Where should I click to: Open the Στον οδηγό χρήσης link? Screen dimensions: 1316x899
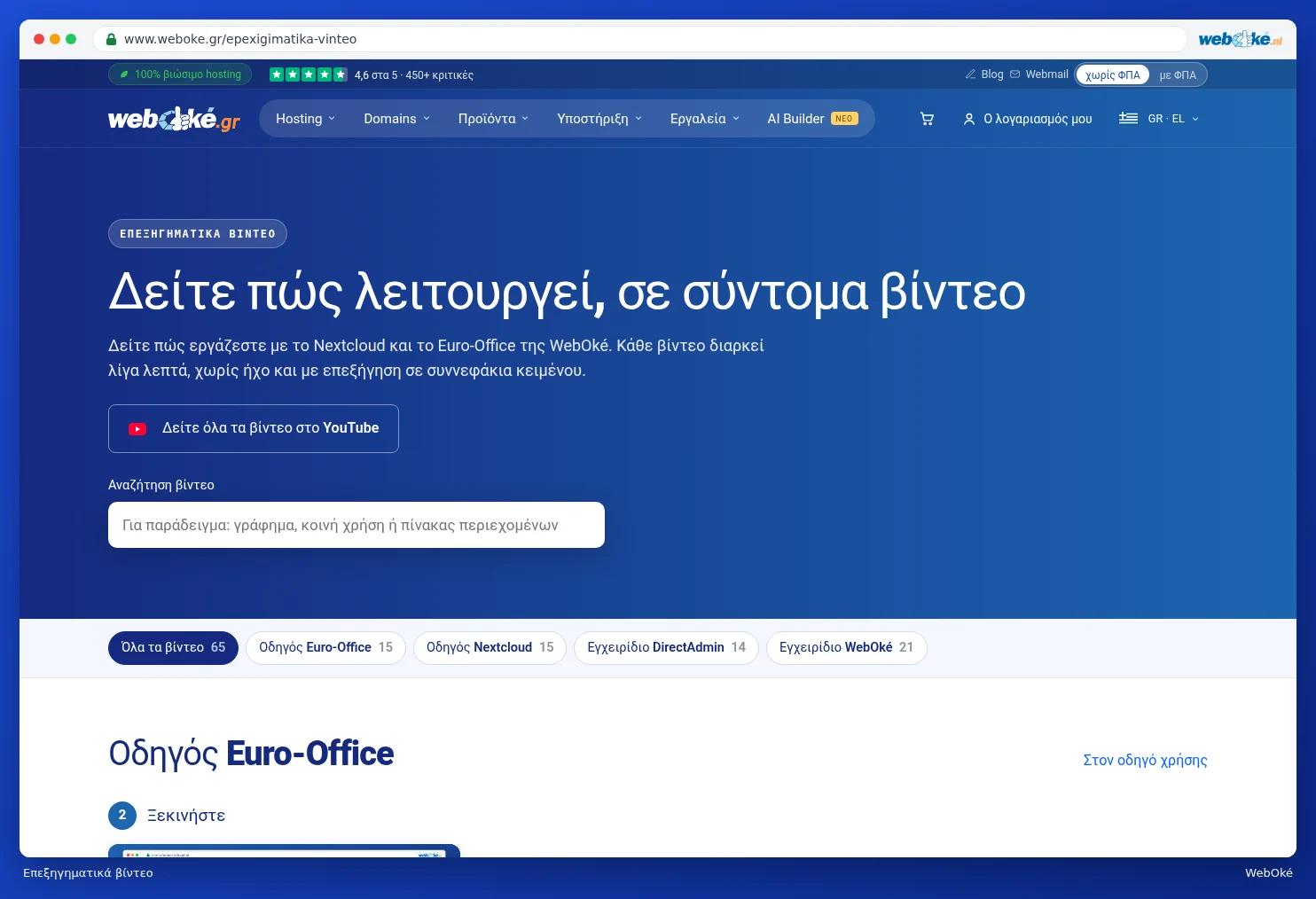[x=1145, y=761]
